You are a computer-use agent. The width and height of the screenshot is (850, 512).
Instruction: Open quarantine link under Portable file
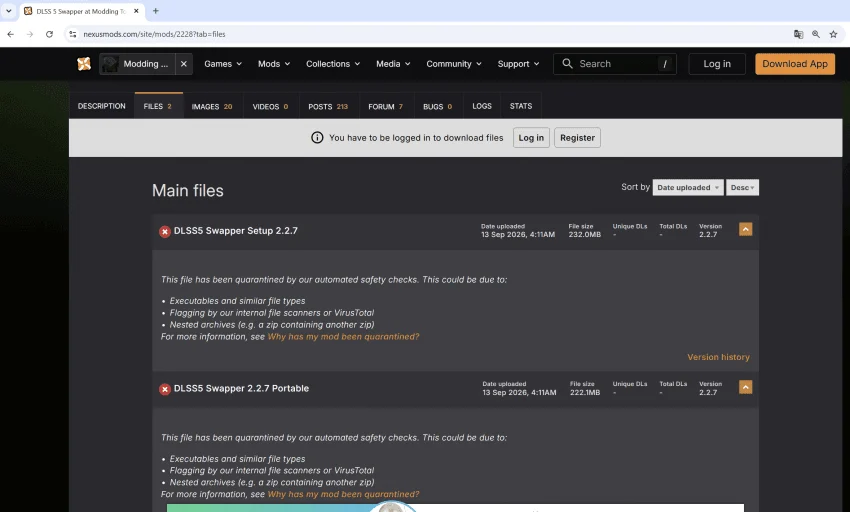coord(344,494)
